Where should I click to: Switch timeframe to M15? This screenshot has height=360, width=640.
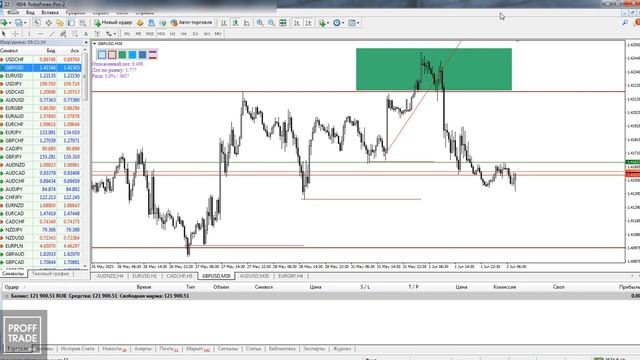tap(149, 33)
